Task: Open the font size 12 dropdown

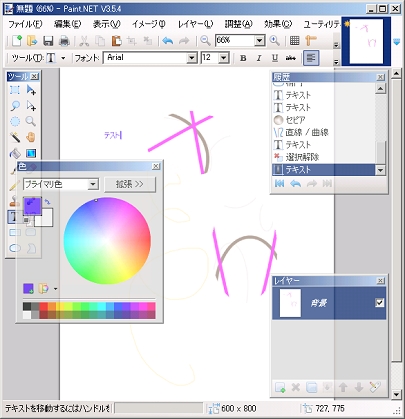Action: 224,58
